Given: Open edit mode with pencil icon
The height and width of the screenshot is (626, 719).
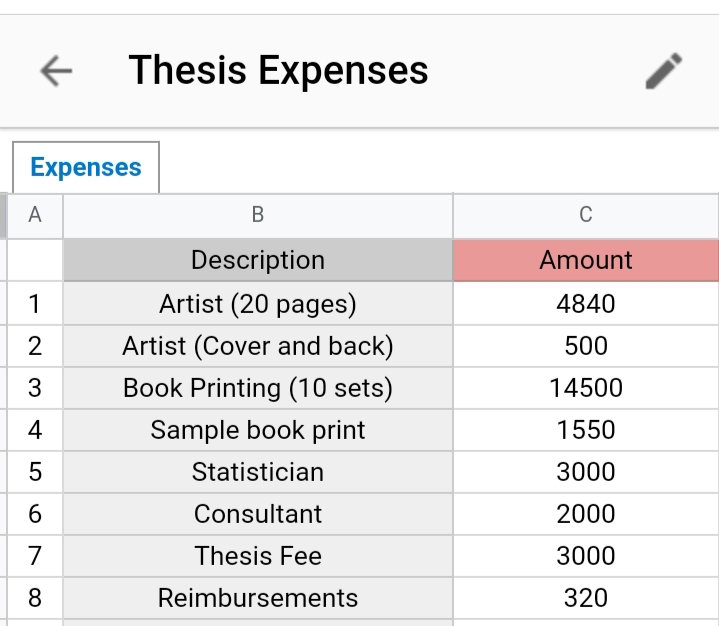Looking at the screenshot, I should click(x=664, y=71).
